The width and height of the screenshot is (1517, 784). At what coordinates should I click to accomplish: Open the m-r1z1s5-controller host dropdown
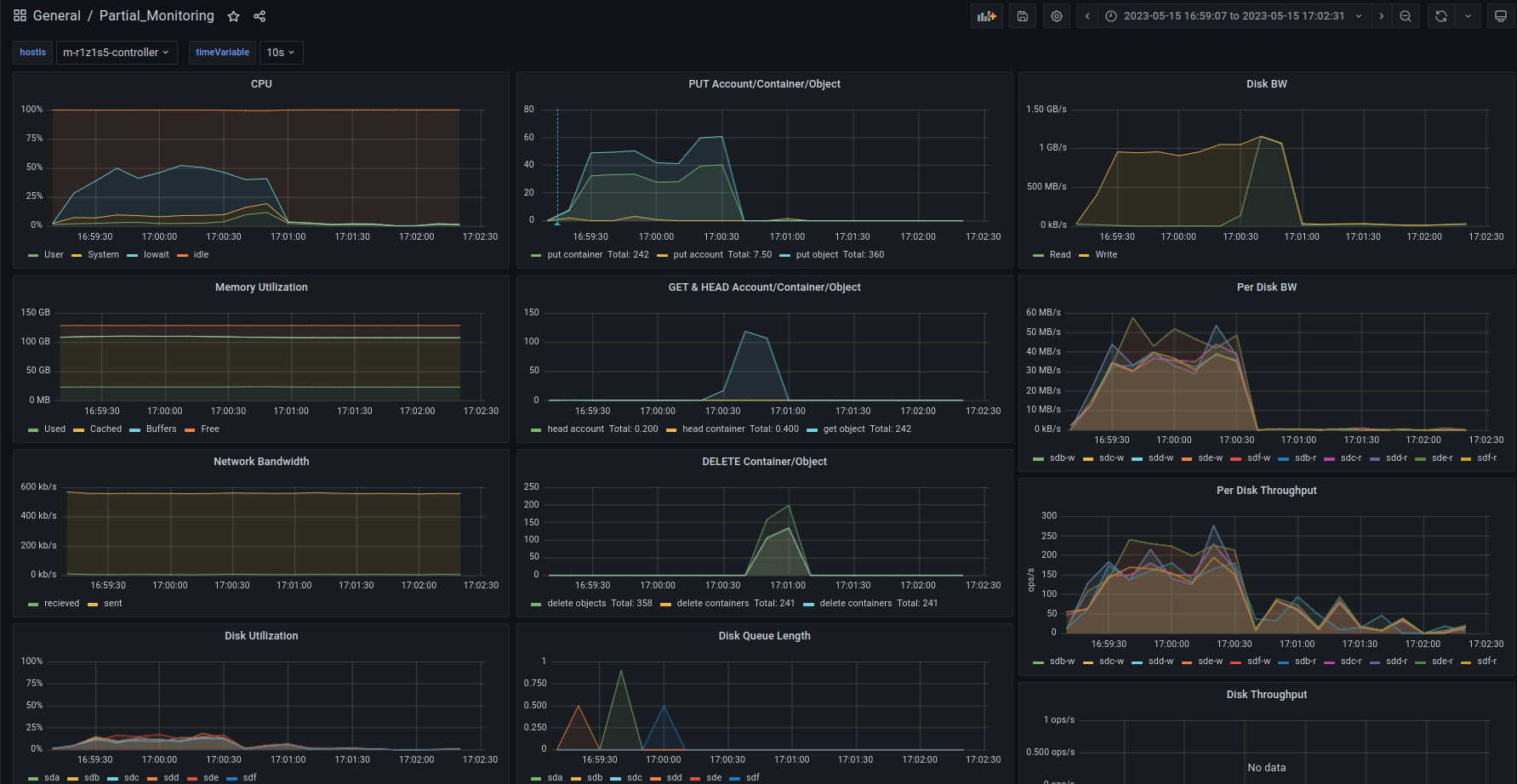click(117, 53)
